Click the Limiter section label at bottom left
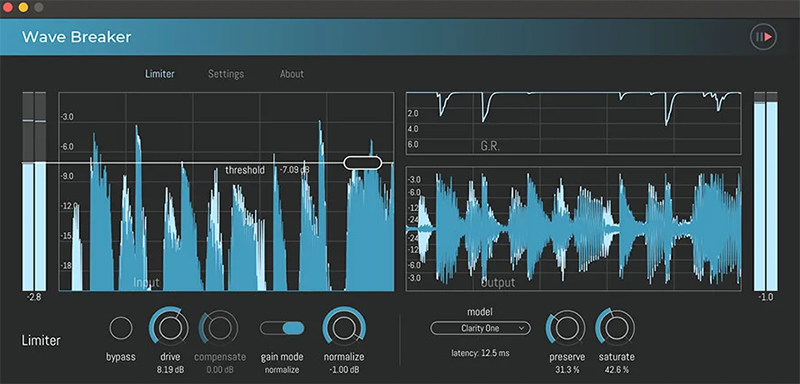 (41, 341)
